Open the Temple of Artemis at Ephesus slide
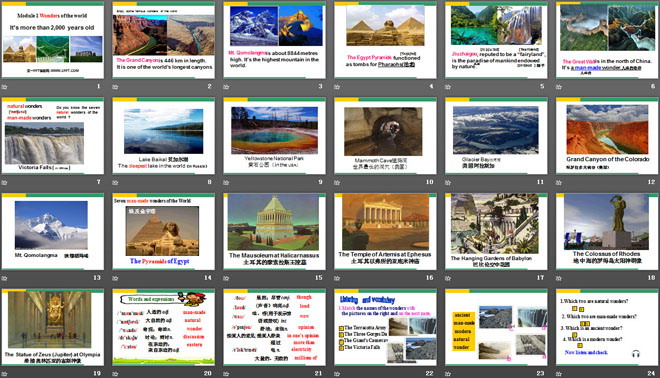This screenshot has width=660, height=378. coord(385,231)
